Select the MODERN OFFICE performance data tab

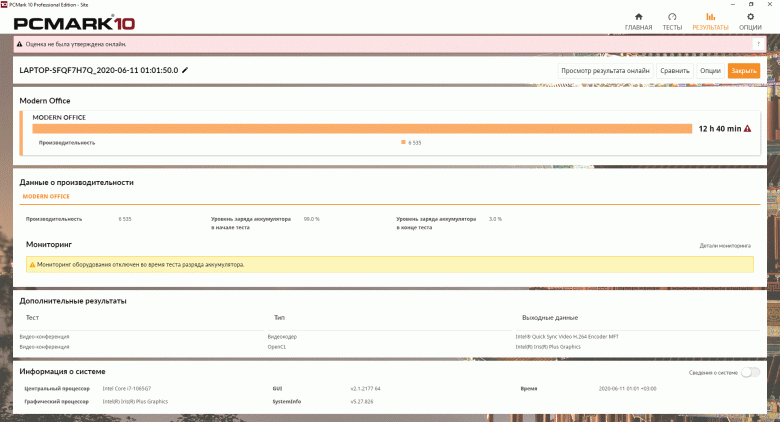coord(46,197)
